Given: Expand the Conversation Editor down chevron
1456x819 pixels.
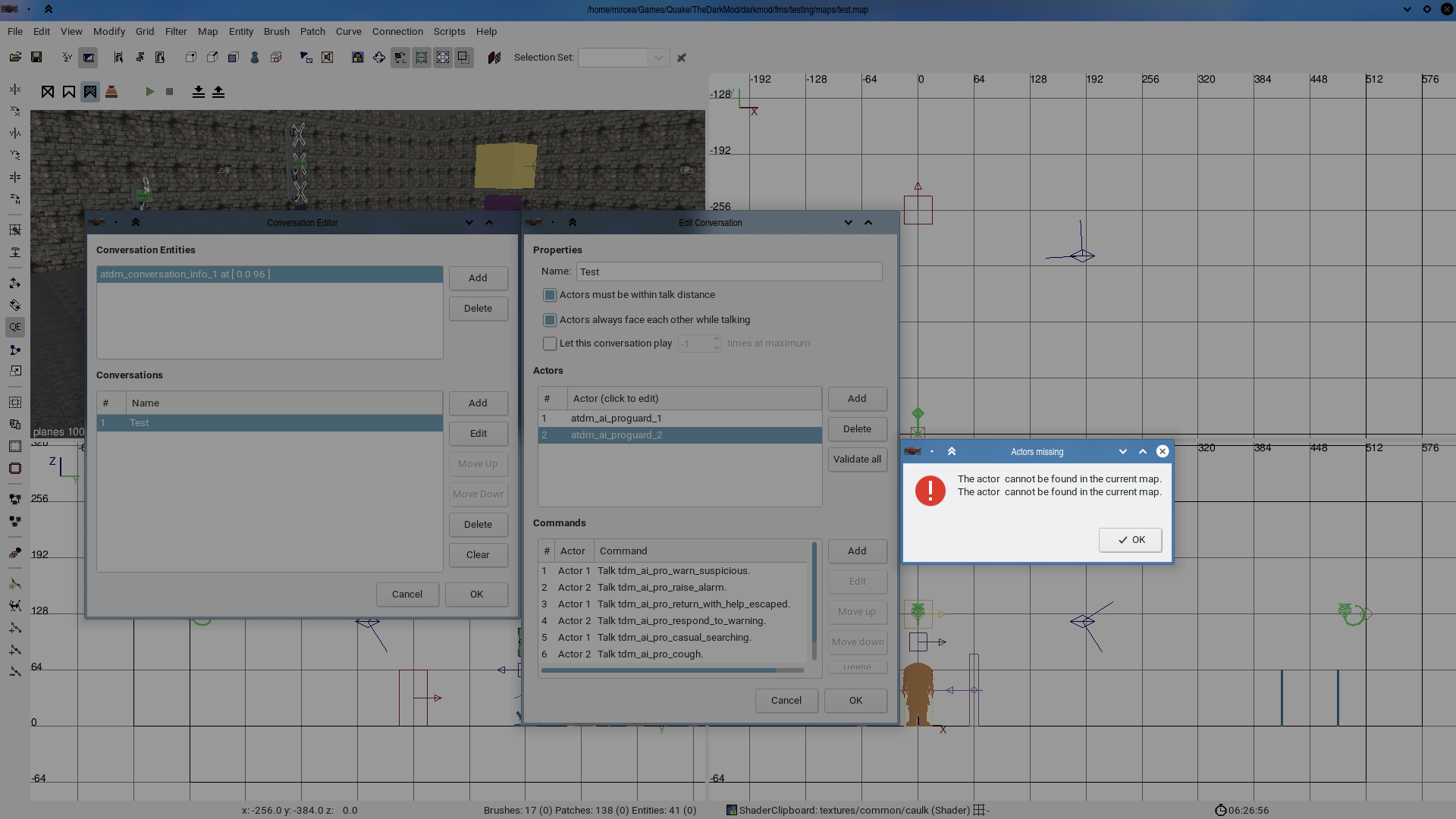Looking at the screenshot, I should (469, 223).
